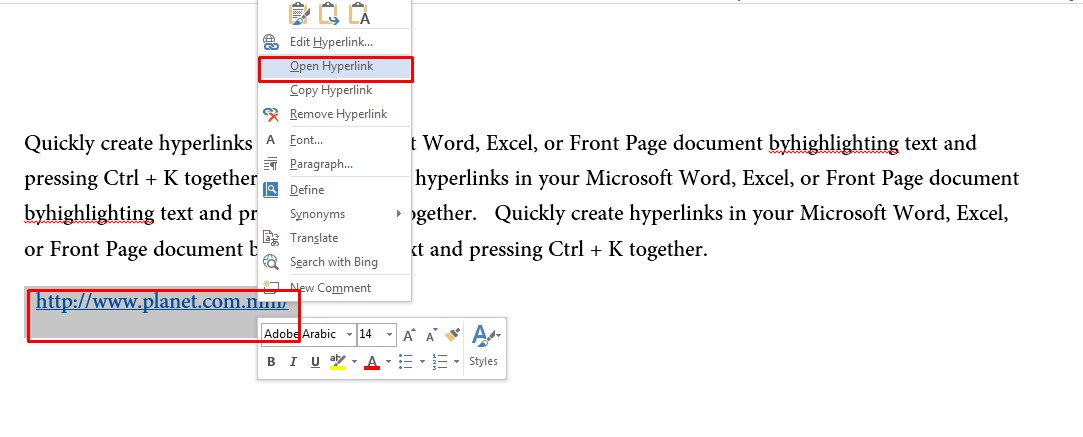Select Copy Hyperlink menu entry
The height and width of the screenshot is (437, 1083).
(335, 90)
